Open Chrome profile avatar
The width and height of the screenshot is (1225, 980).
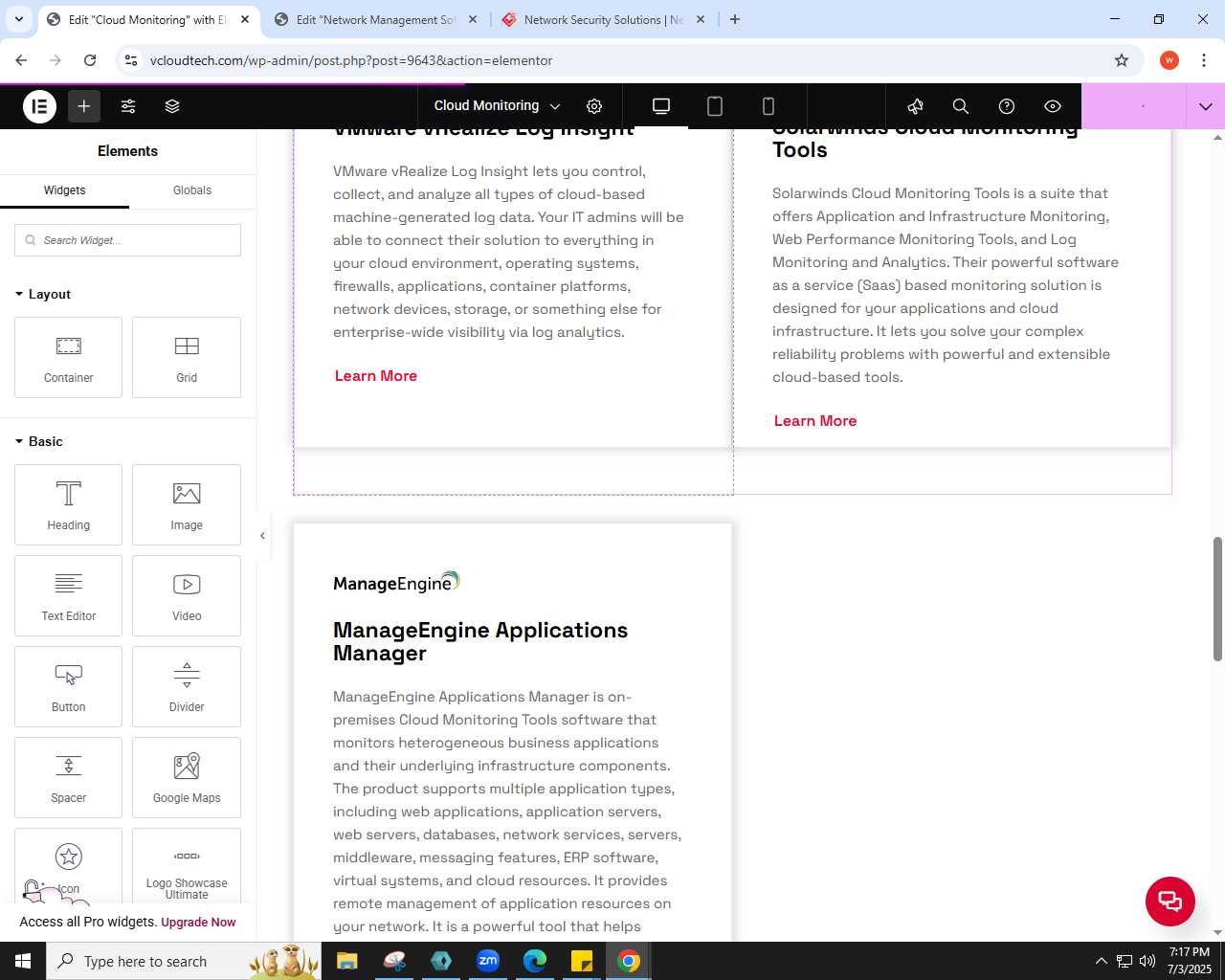[x=1169, y=60]
